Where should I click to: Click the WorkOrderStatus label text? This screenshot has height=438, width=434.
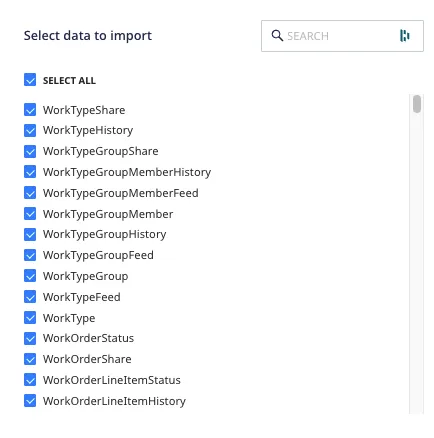pos(88,338)
